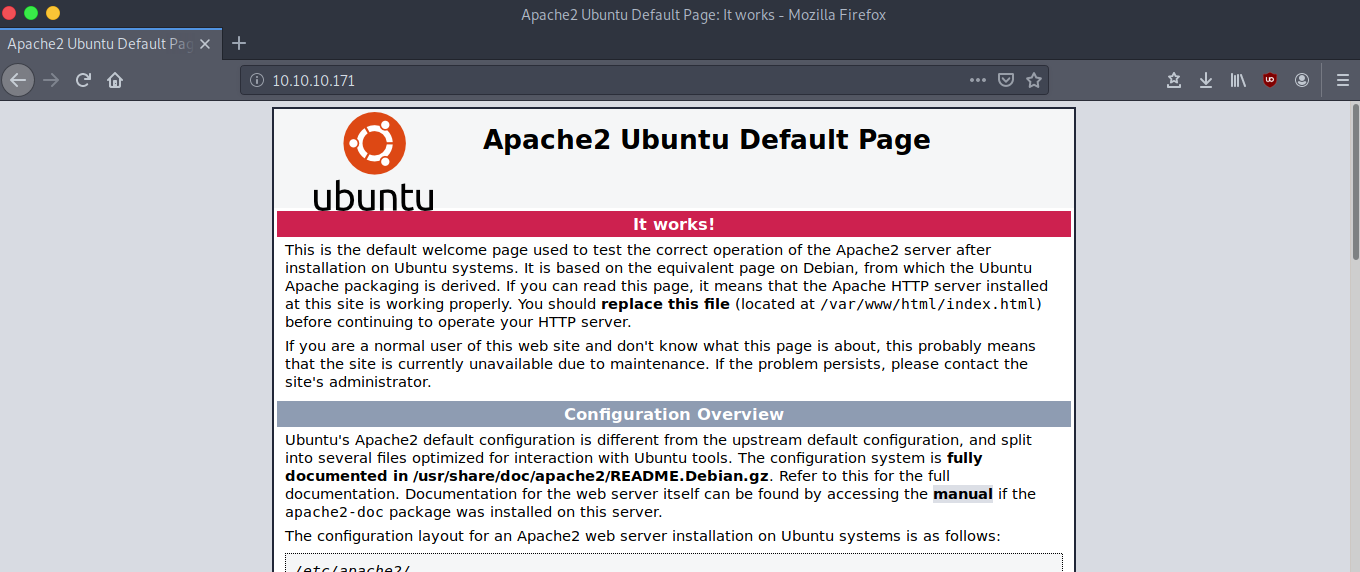Viewport: 1360px width, 572px height.
Task: Go back using the Back arrow button
Action: [x=18, y=80]
